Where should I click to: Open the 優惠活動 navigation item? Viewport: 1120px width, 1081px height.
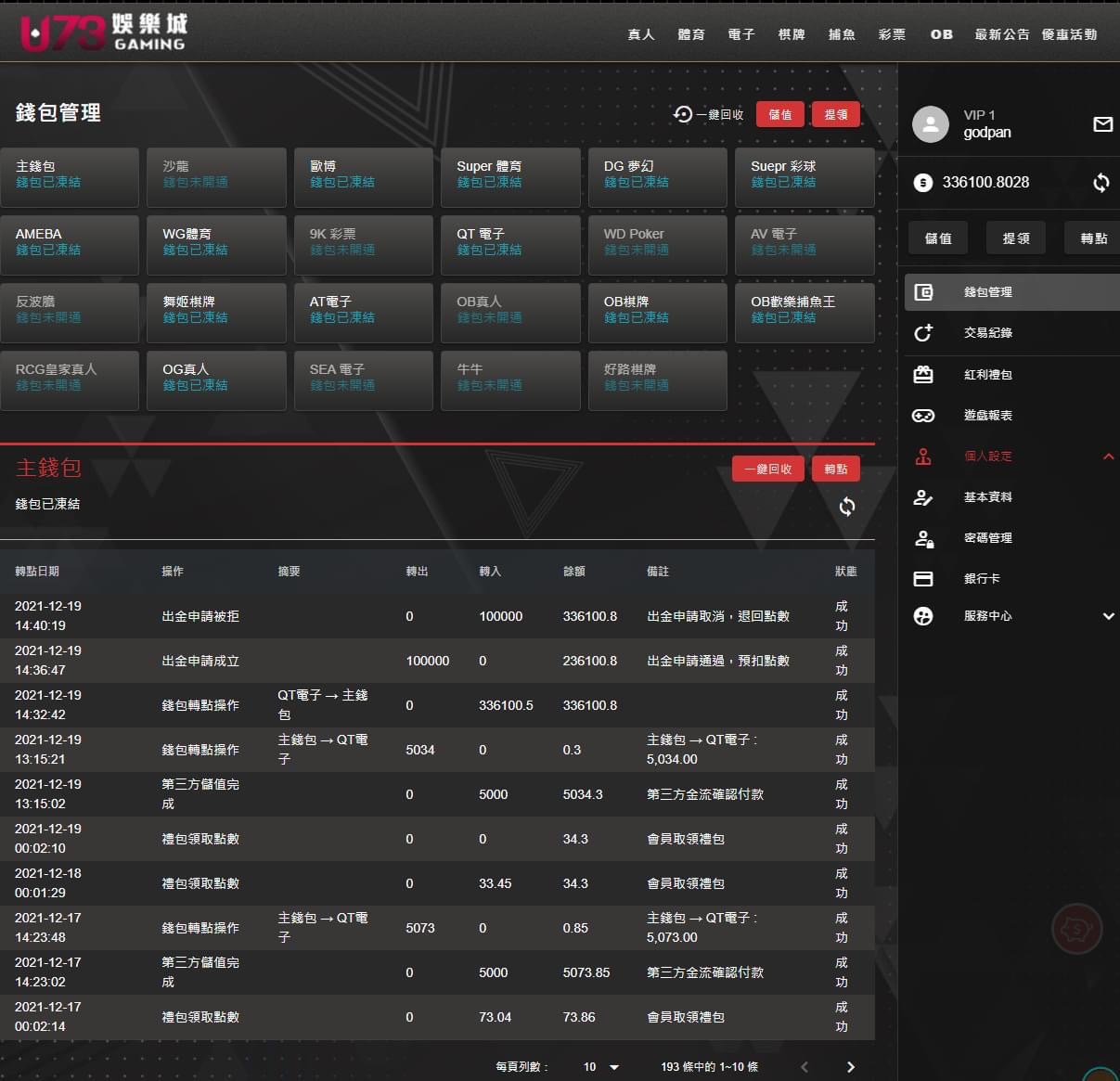[x=1069, y=34]
